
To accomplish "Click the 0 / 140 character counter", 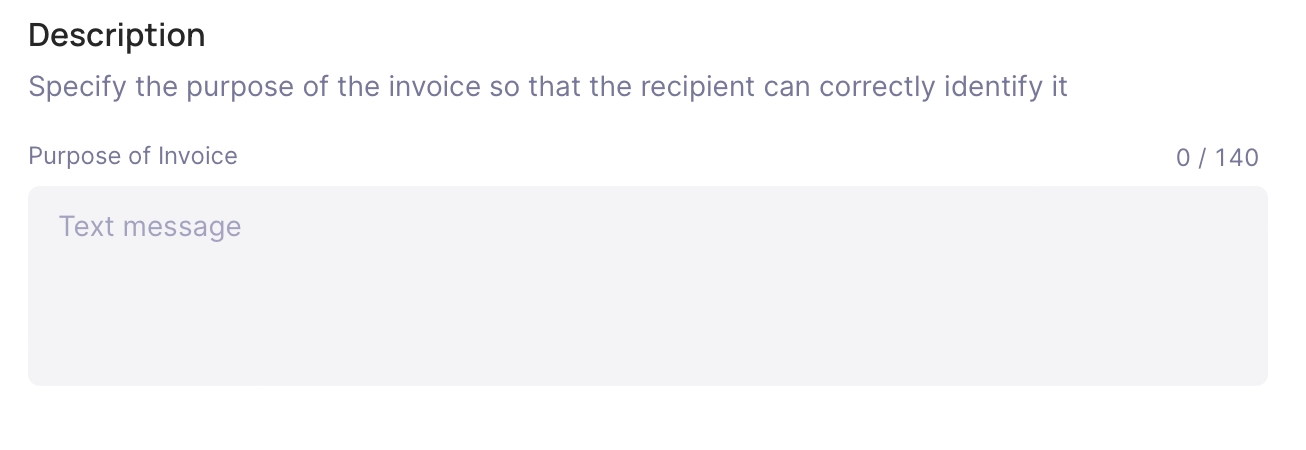I will tap(1217, 157).
